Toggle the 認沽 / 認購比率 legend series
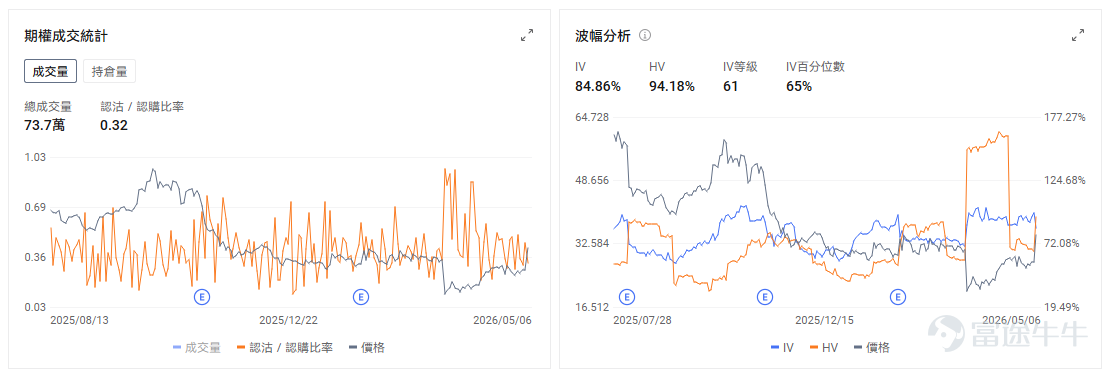Viewport: 1108px width, 370px height. [x=285, y=347]
